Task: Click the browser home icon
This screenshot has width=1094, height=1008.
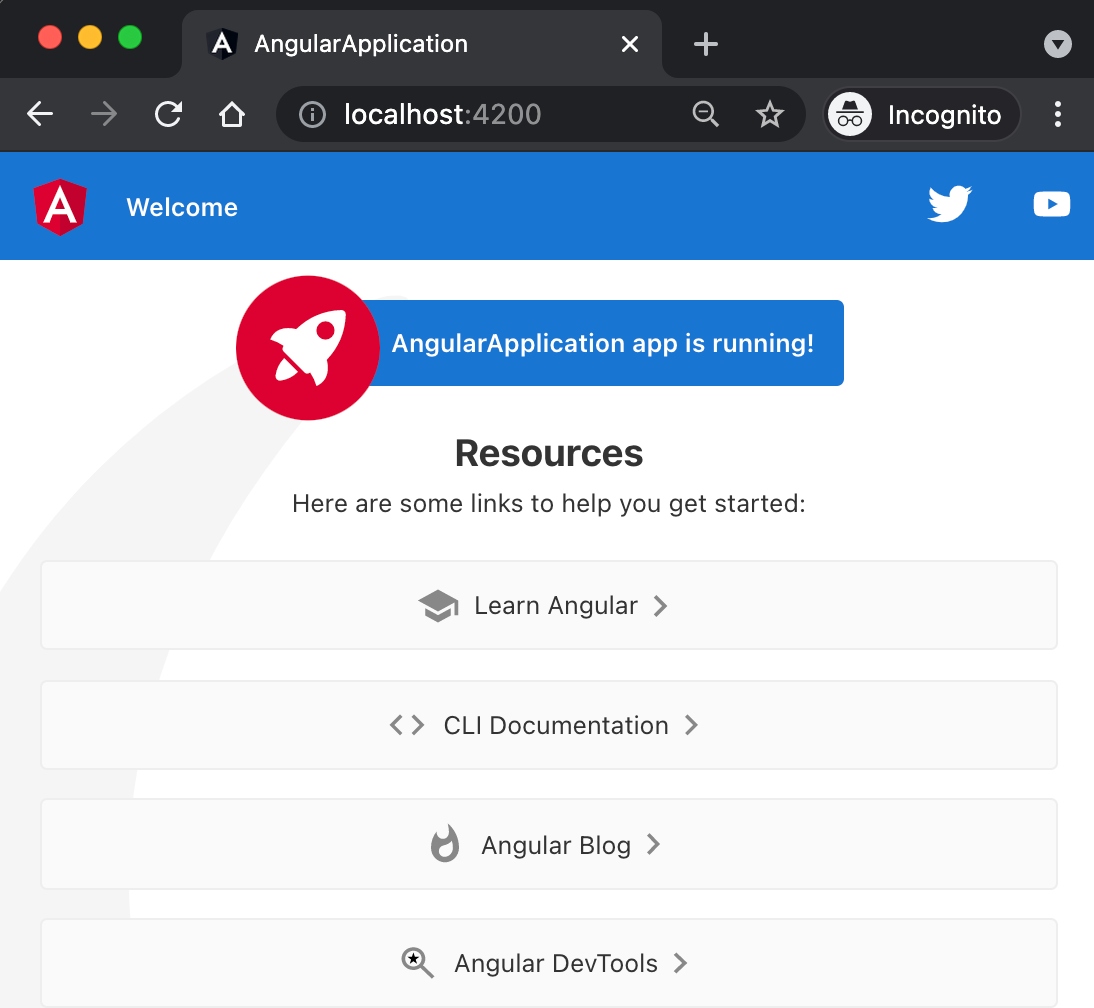Action: pos(232,114)
